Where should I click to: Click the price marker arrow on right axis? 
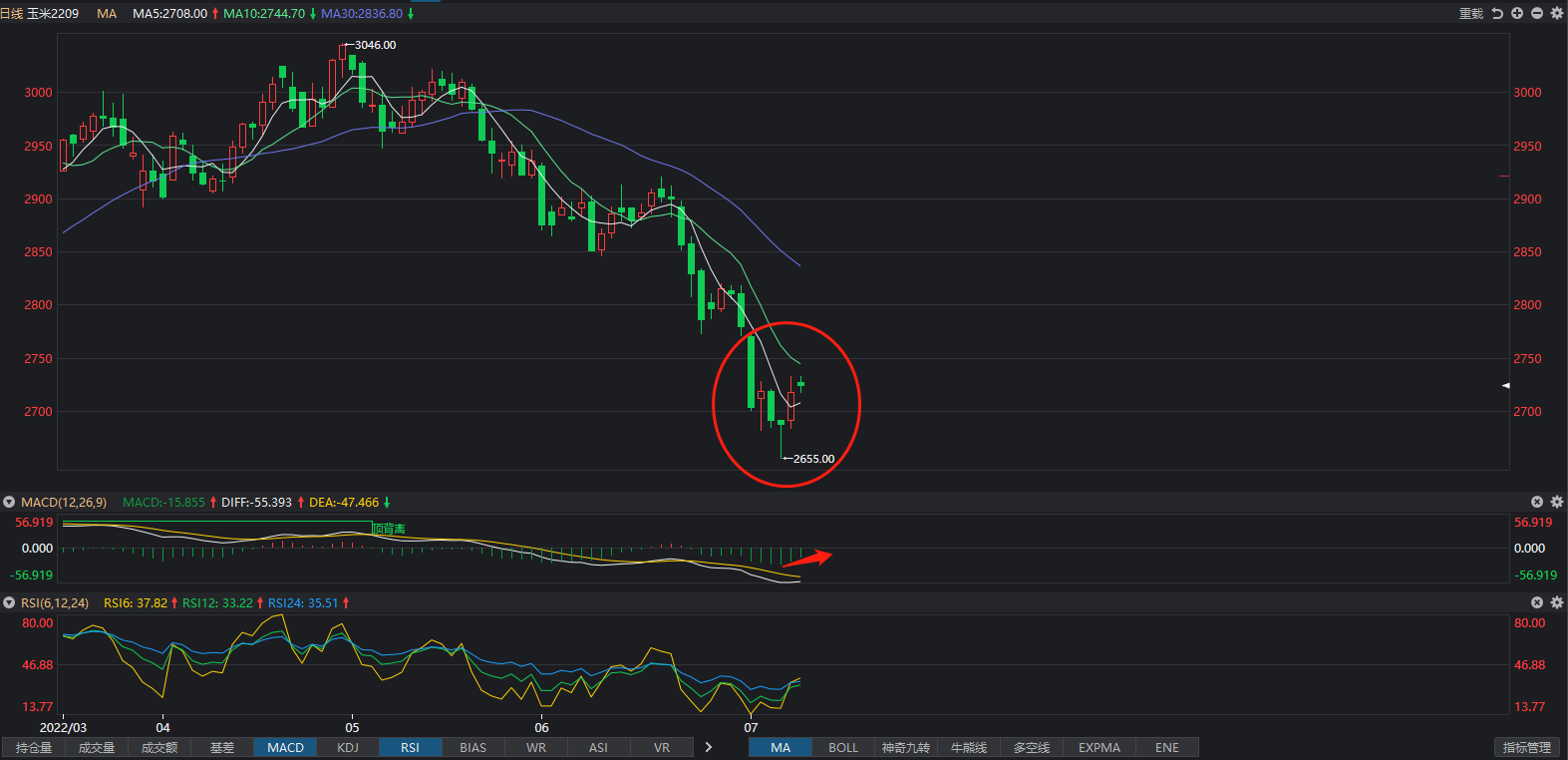[x=1505, y=385]
